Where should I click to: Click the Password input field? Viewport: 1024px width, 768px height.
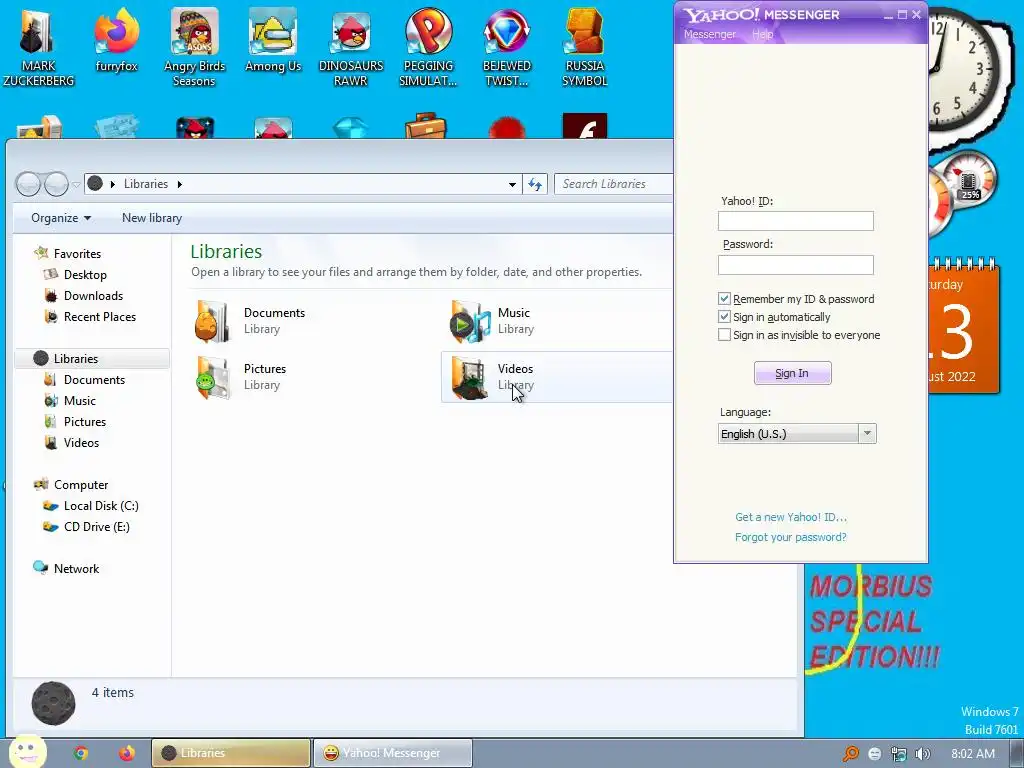[x=795, y=265]
